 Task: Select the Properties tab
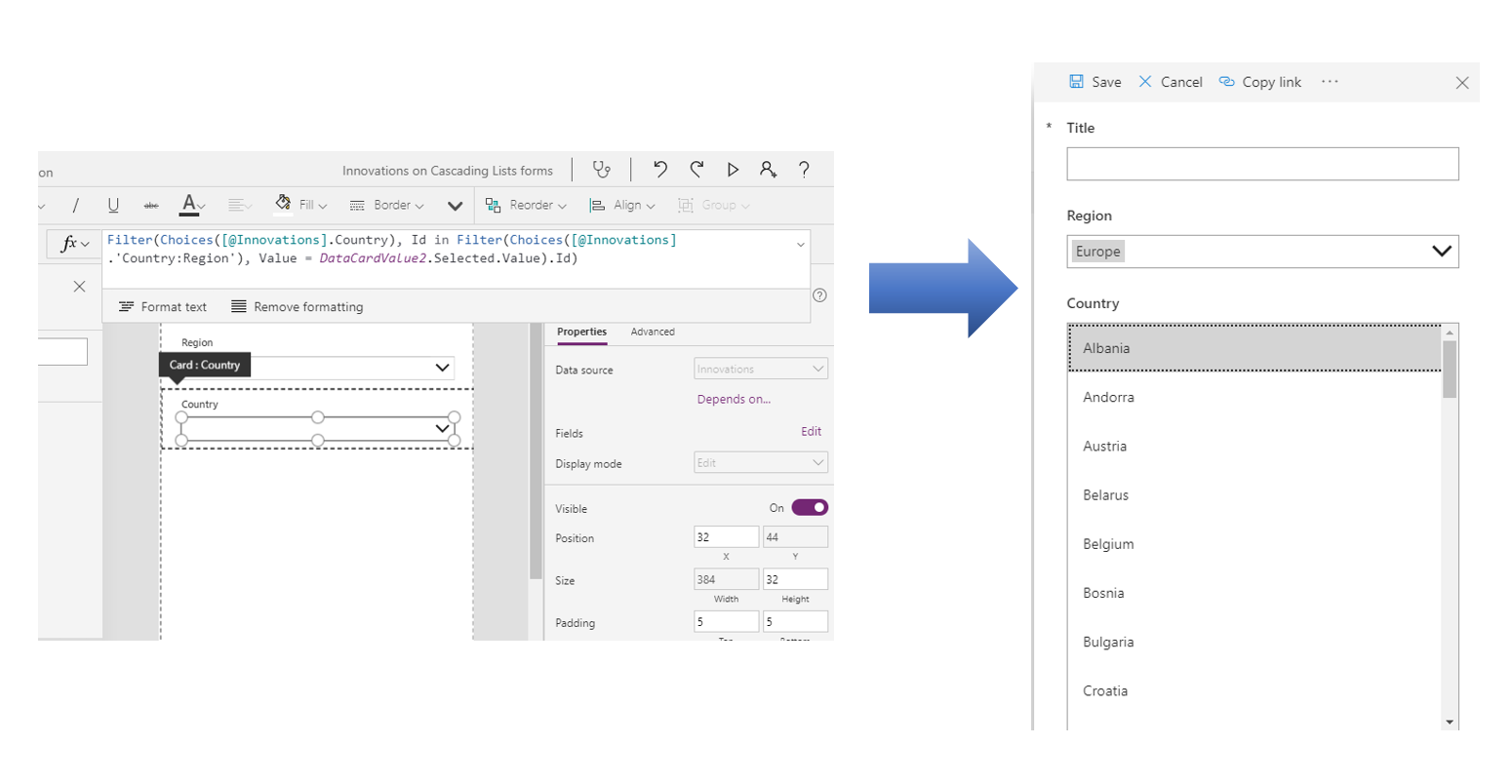(581, 332)
